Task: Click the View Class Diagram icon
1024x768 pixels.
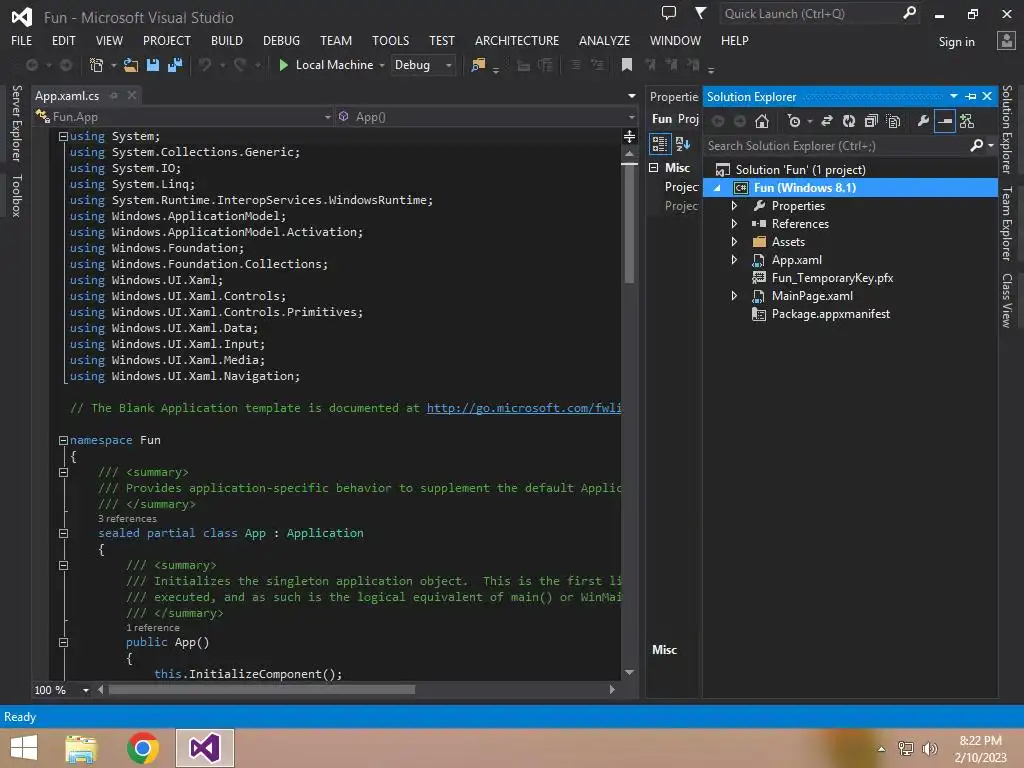Action: pyautogui.click(x=967, y=121)
